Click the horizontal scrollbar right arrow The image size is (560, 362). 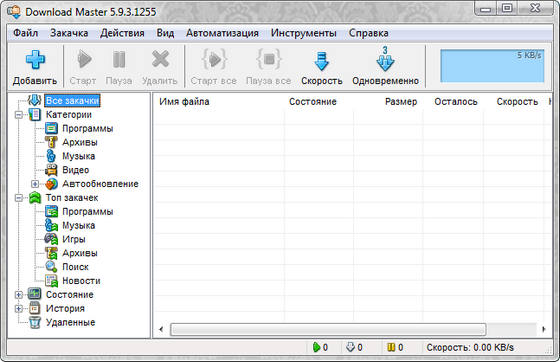tap(544, 329)
